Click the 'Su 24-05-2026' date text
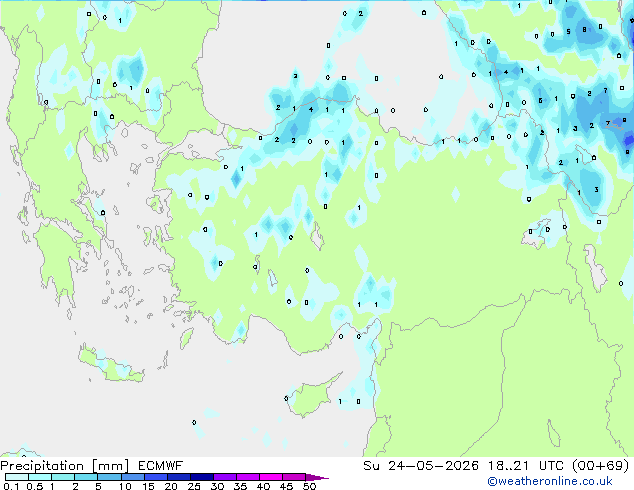Screen dimensions: 634x490 421,466
